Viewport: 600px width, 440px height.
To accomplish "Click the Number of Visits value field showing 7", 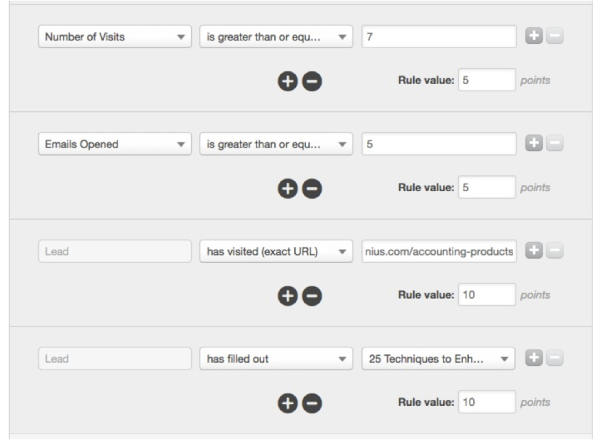I will (439, 37).
